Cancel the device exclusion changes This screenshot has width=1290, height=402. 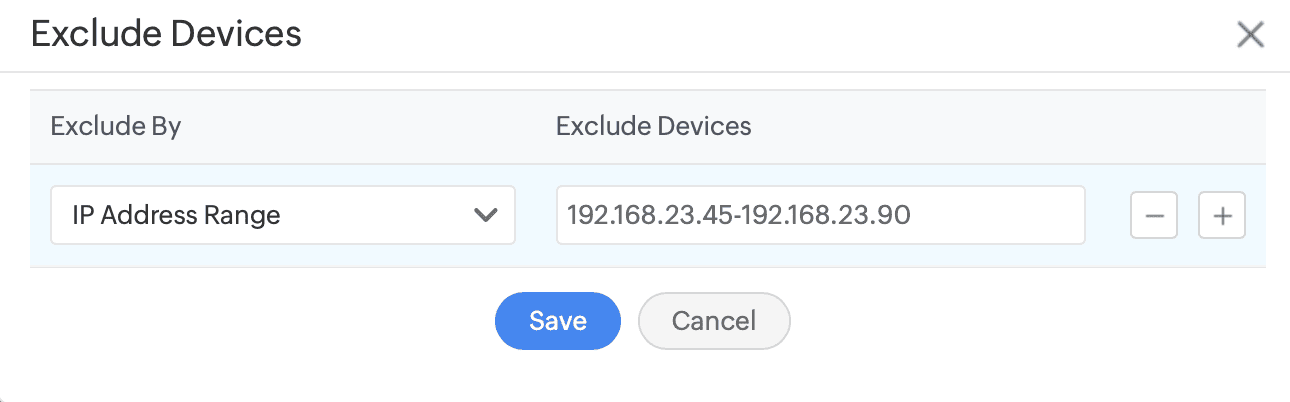coord(714,321)
